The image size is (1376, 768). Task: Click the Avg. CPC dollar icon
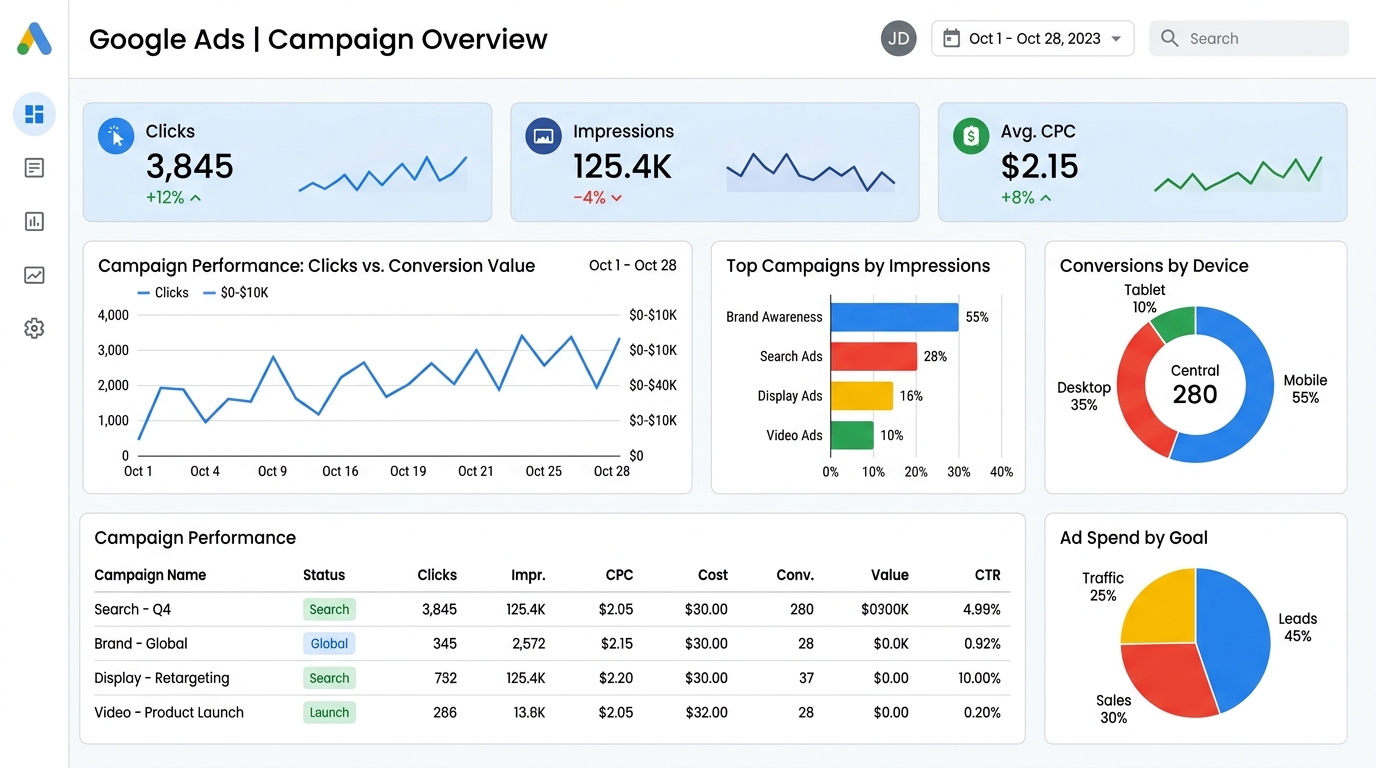click(971, 136)
